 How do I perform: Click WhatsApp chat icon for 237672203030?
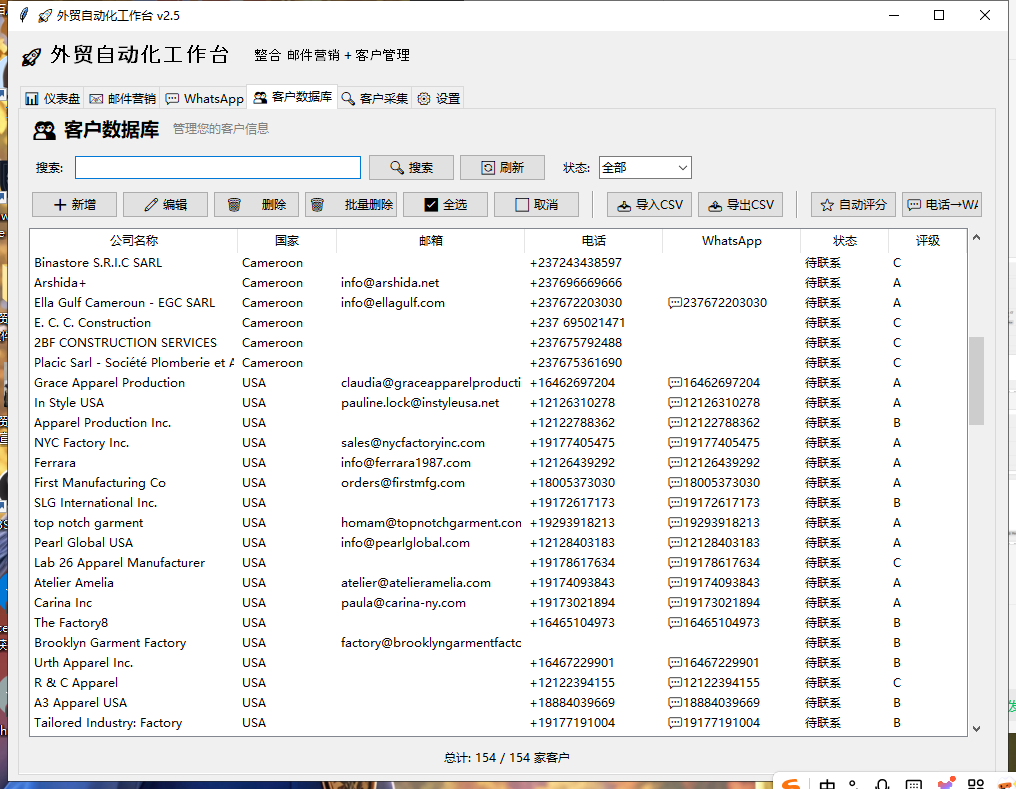[x=675, y=303]
